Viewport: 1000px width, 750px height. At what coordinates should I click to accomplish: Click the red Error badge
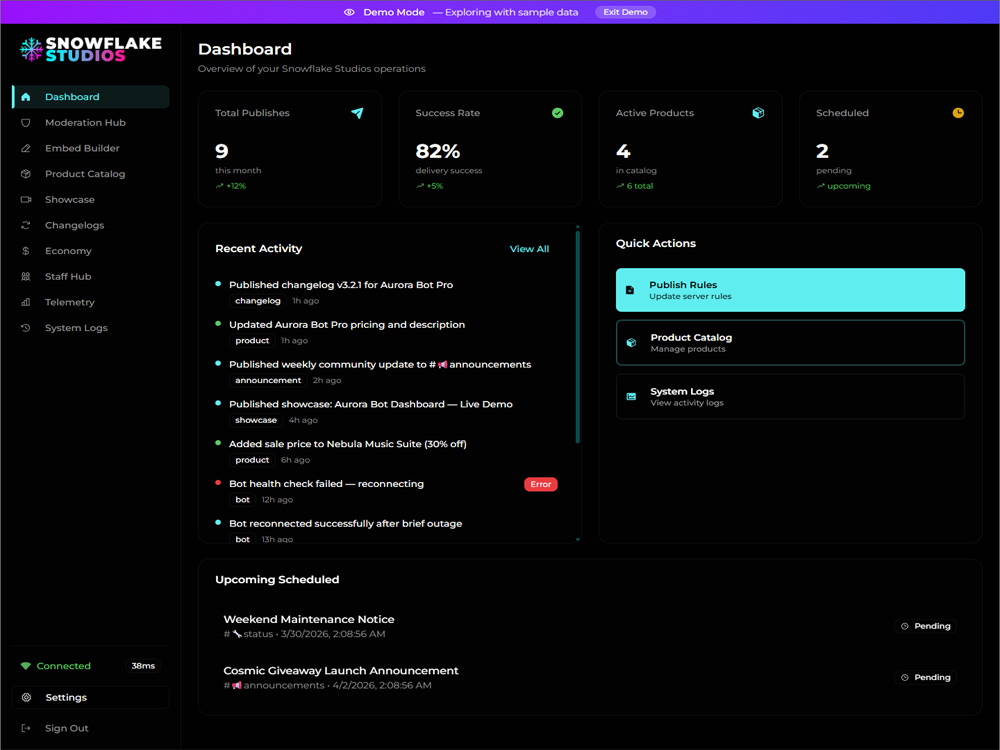point(540,484)
